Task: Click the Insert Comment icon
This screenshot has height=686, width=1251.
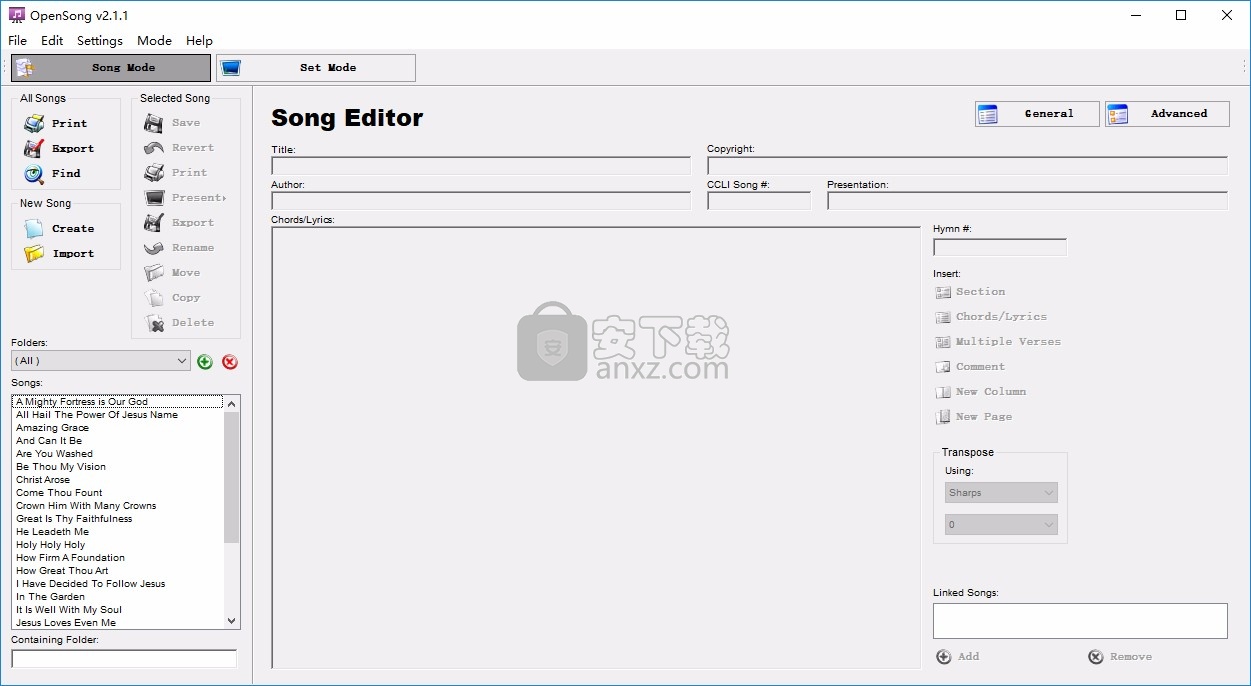Action: (x=943, y=367)
